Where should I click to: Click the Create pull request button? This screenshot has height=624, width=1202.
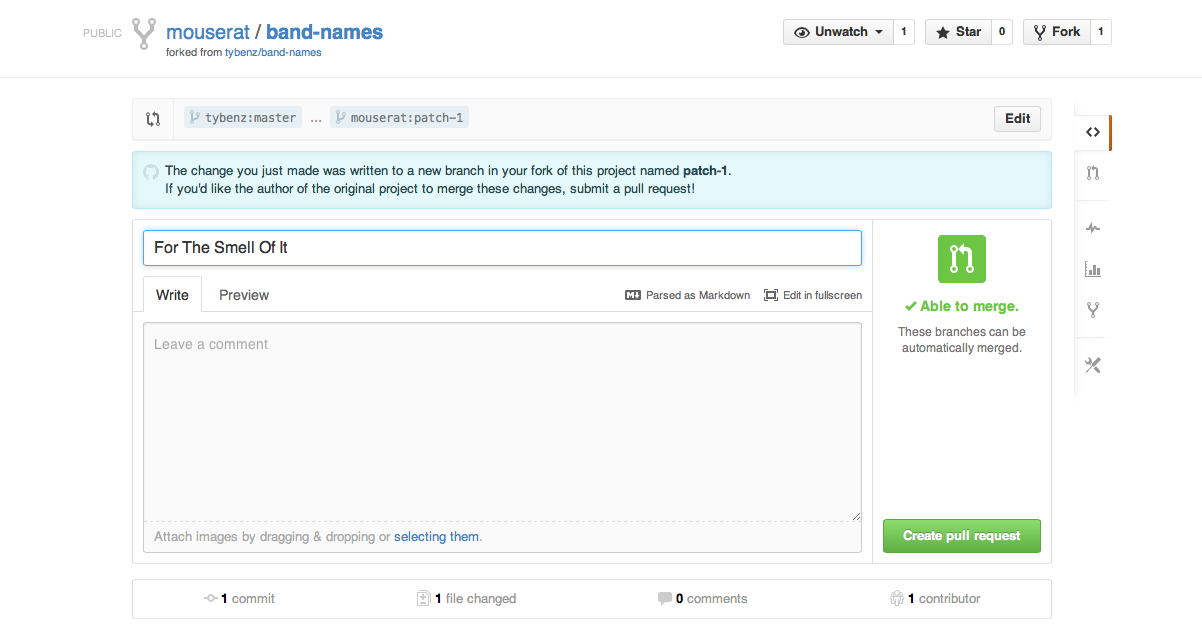pyautogui.click(x=962, y=536)
